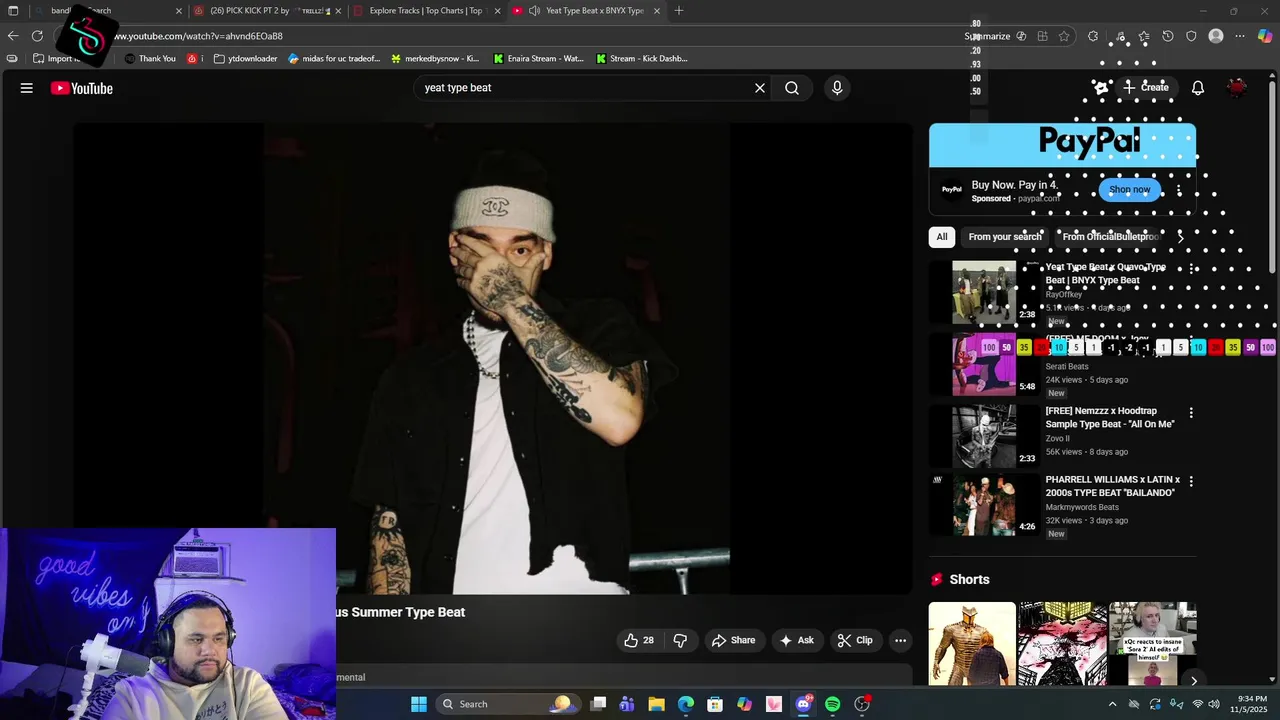The height and width of the screenshot is (720, 1280).
Task: Click PayPal Shop now button
Action: click(x=1130, y=190)
